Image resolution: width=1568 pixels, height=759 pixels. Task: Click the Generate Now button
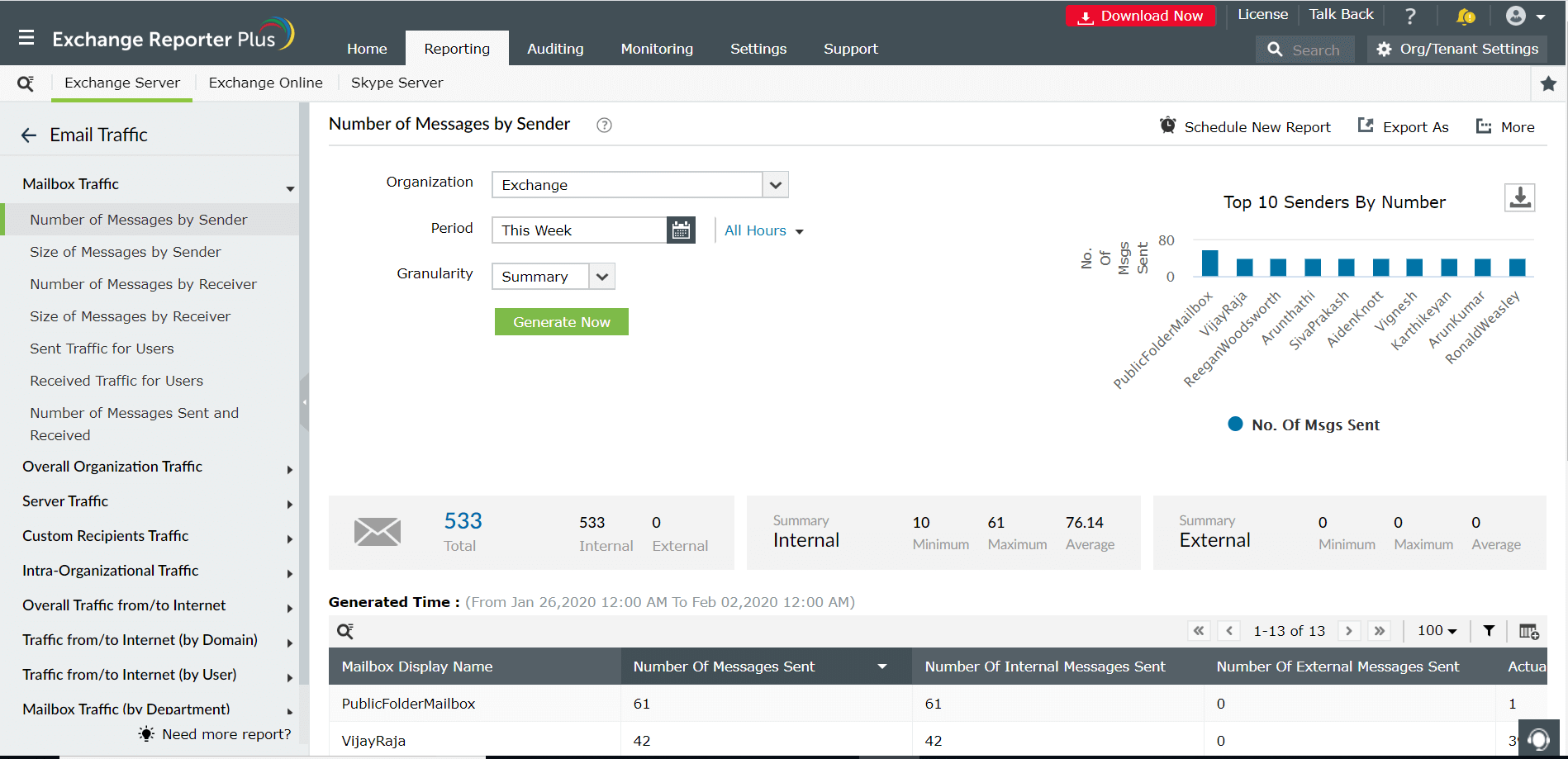(562, 322)
